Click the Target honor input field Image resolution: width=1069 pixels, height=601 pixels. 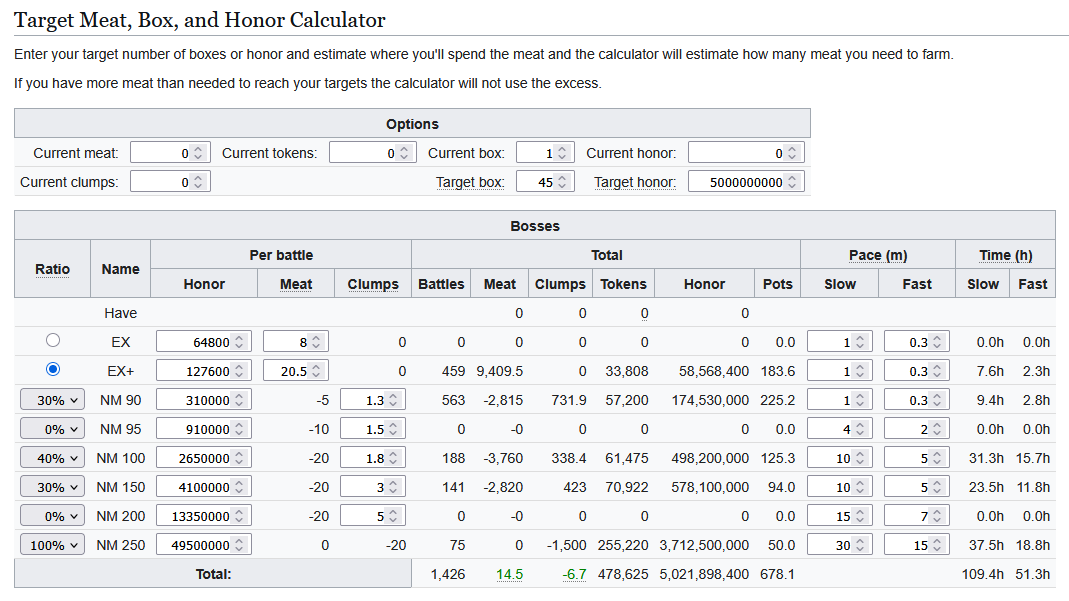click(746, 182)
